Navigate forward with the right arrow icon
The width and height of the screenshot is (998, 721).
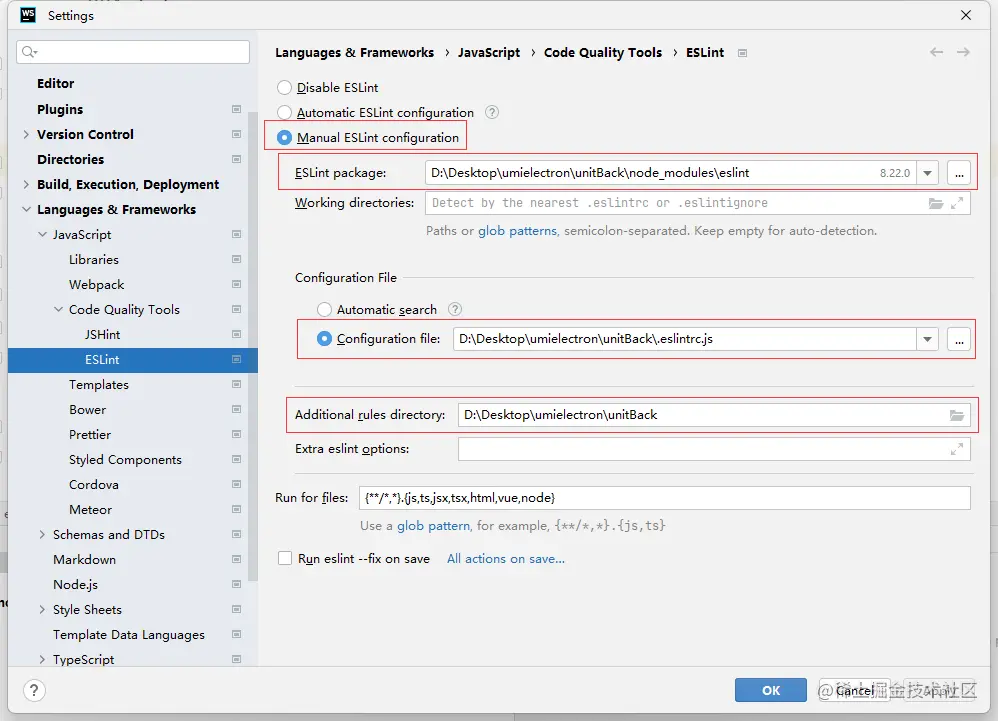(x=963, y=52)
